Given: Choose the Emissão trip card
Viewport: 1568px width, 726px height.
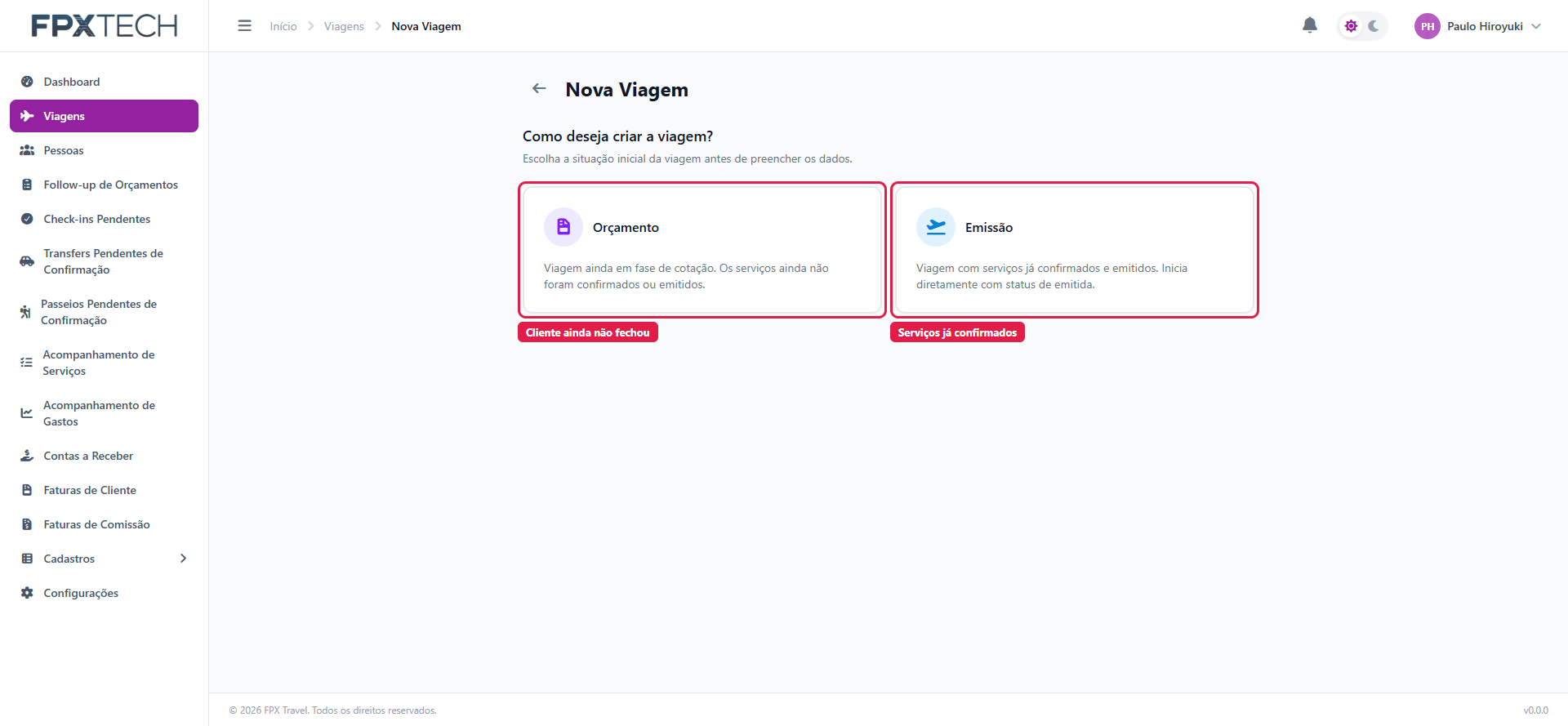Looking at the screenshot, I should click(x=1075, y=250).
